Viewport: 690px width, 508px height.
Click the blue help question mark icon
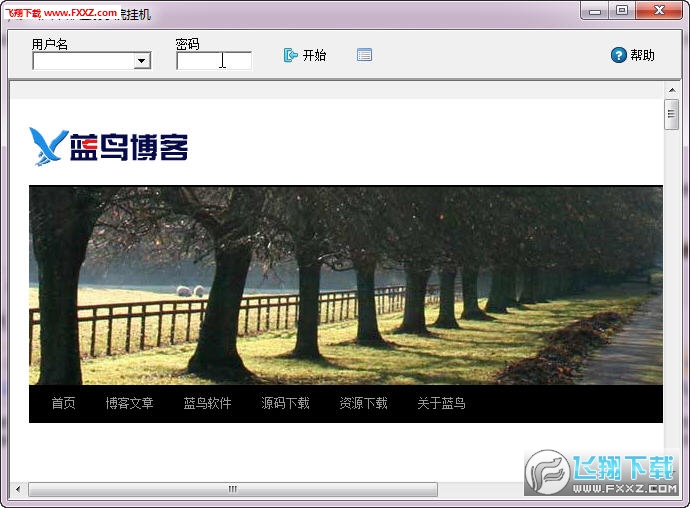[618, 55]
